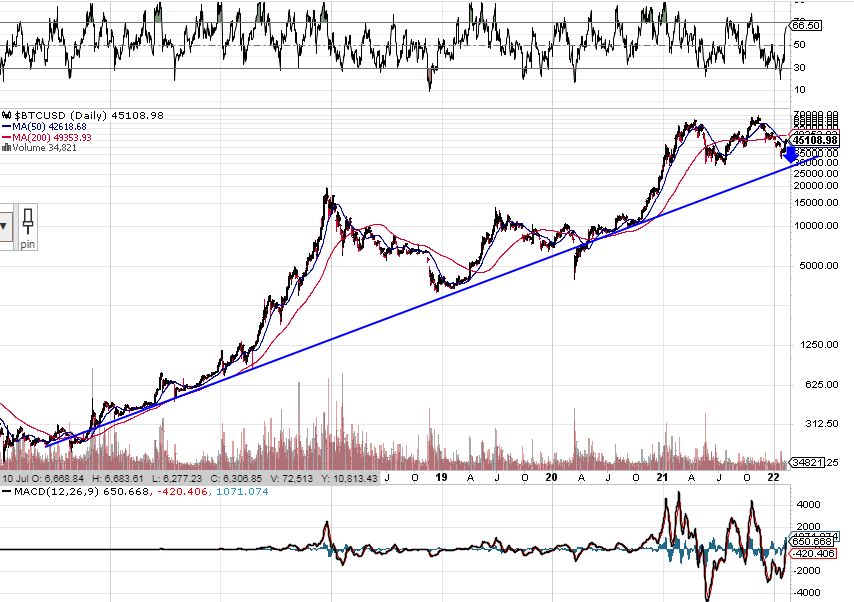
Task: Click the boxed 45108.98 current price tag
Action: [814, 141]
